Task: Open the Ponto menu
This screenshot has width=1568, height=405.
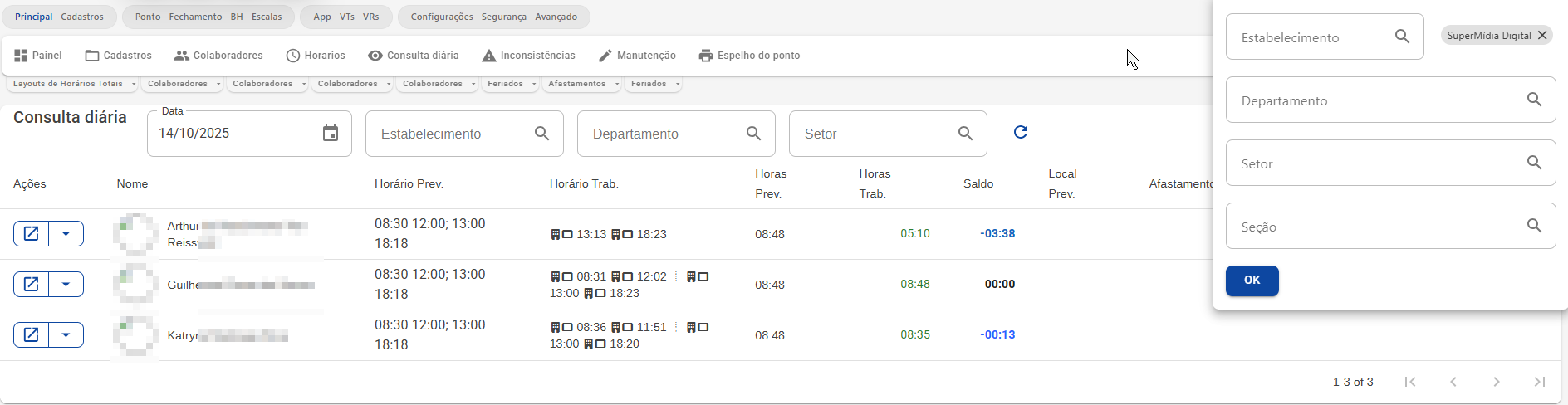Action: 148,17
